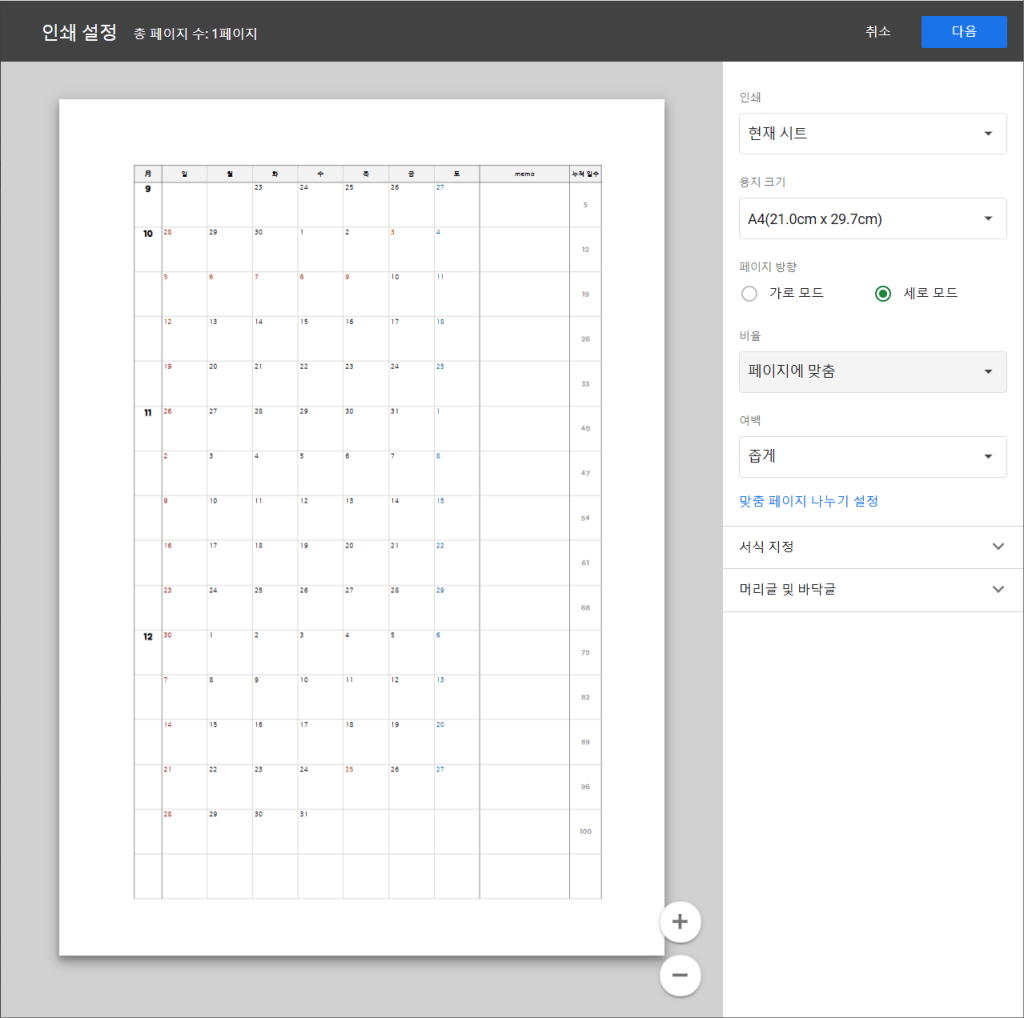Screen dimensions: 1024x1018
Task: Open the 인쇄 현재 시트 dropdown
Action: [x=871, y=133]
